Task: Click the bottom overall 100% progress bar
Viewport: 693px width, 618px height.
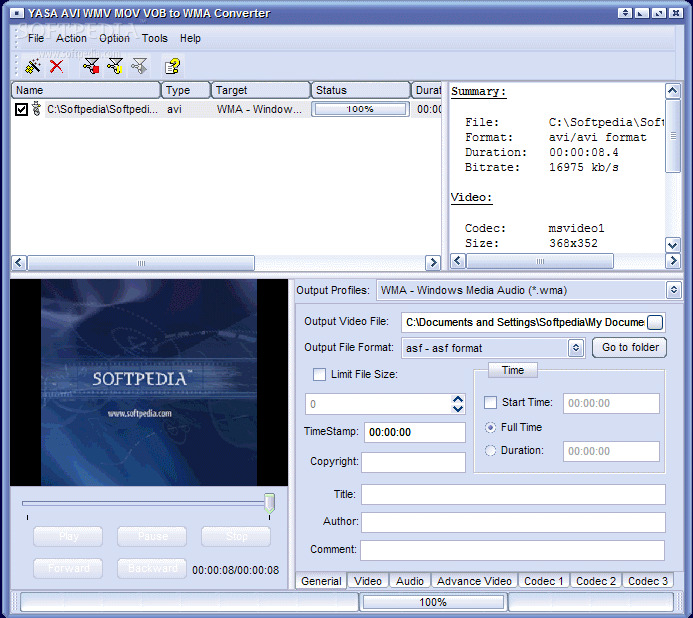Action: (x=433, y=602)
